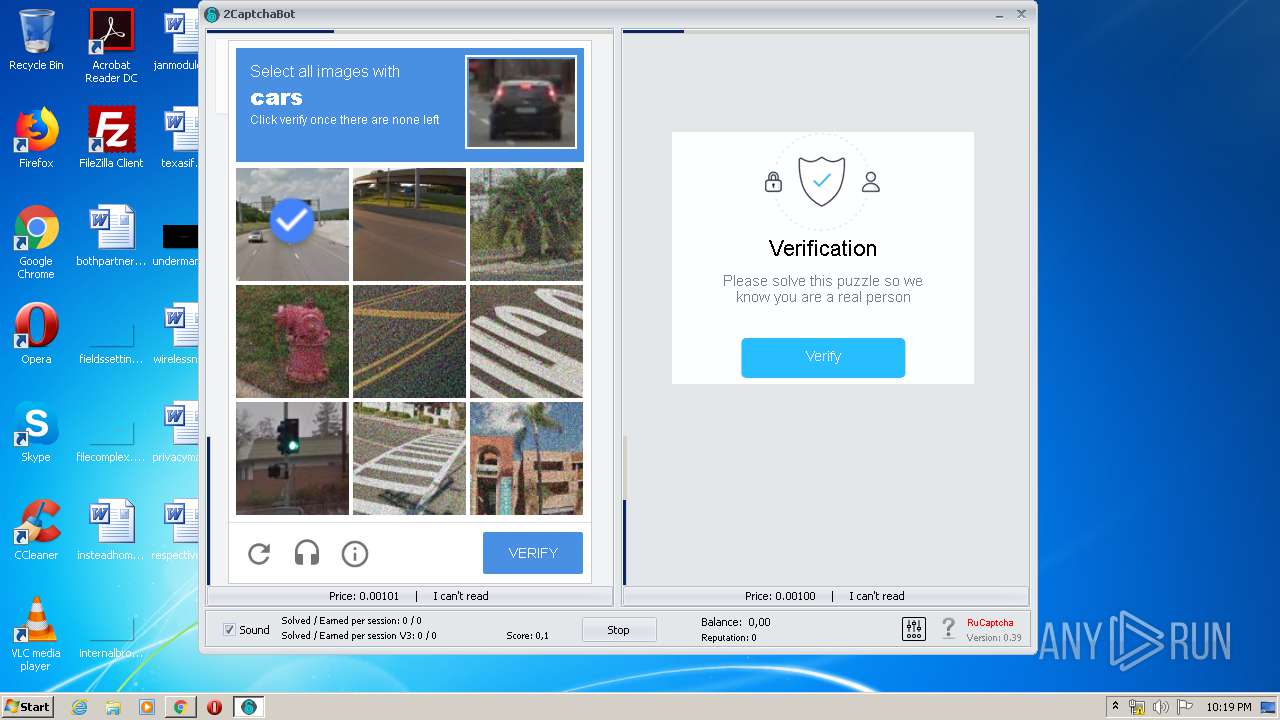Click the volume tray icon
1280x720 pixels.
point(1161,707)
